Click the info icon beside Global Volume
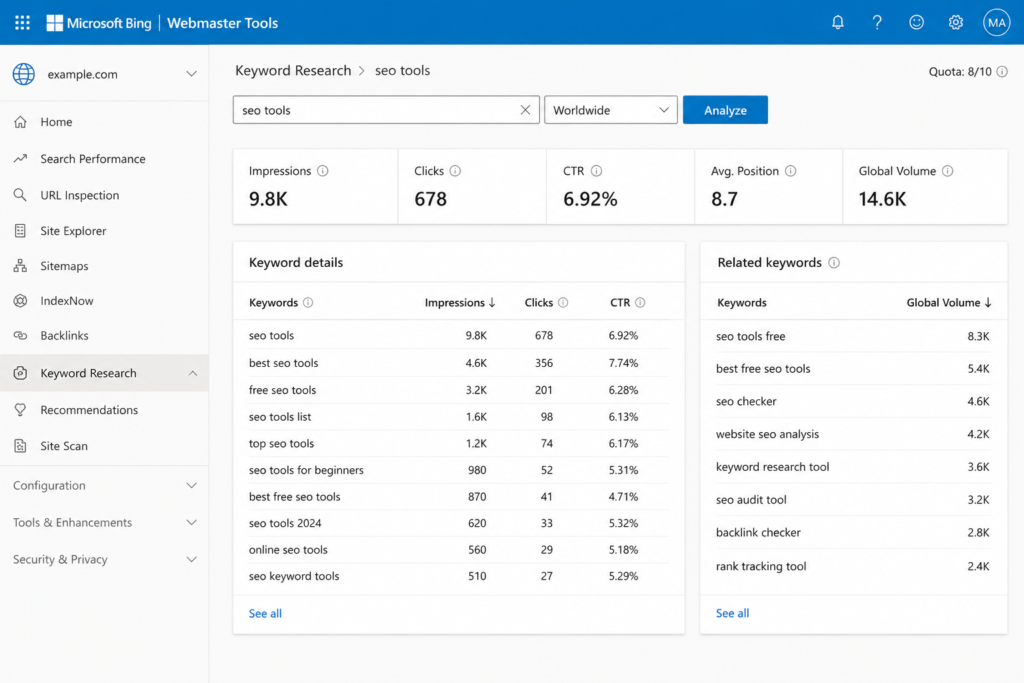The width and height of the screenshot is (1024, 683). (x=948, y=171)
